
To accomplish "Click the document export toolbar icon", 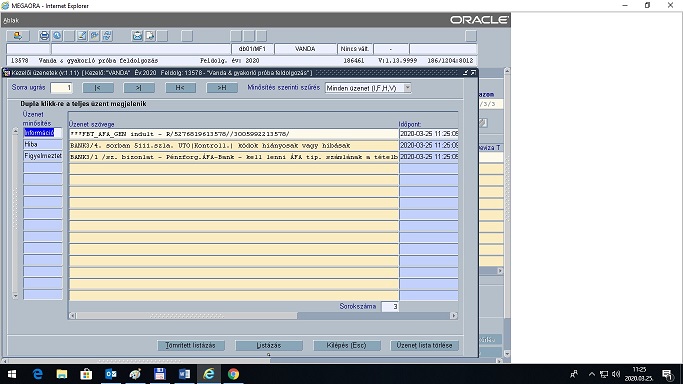I will pyautogui.click(x=150, y=36).
